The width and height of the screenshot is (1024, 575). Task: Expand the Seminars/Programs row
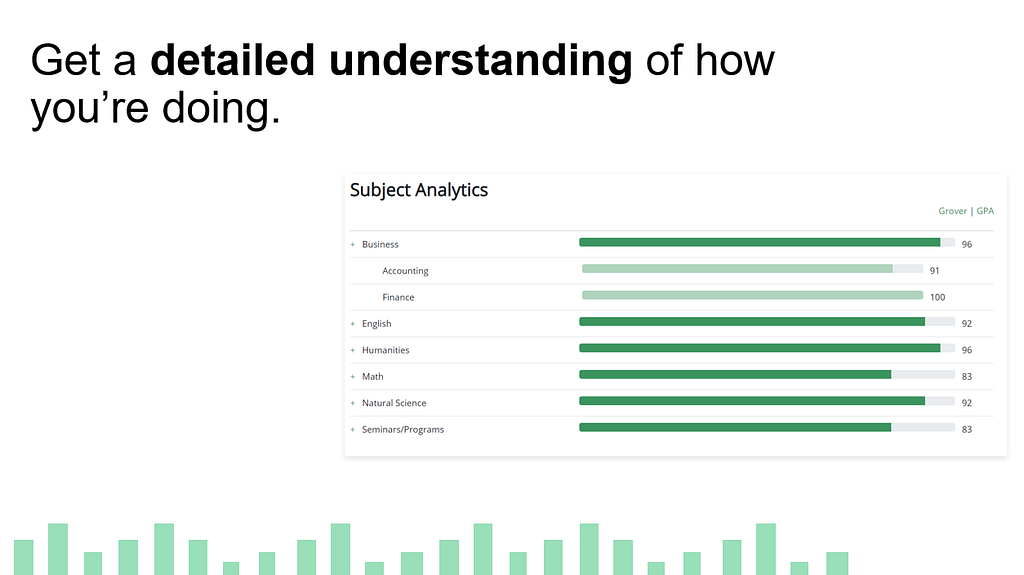pos(352,430)
